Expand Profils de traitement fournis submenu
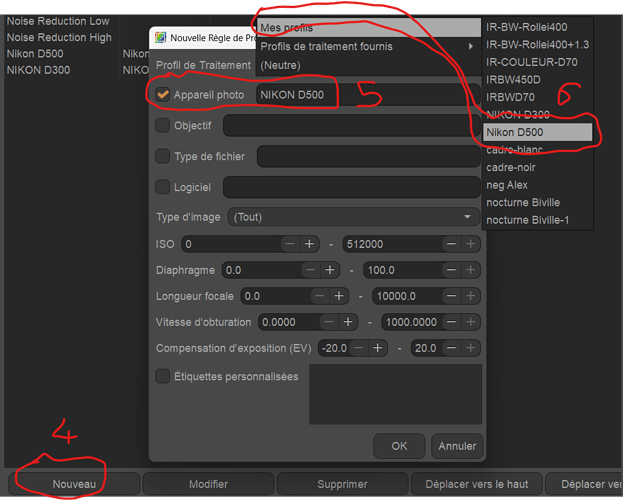 (x=368, y=47)
